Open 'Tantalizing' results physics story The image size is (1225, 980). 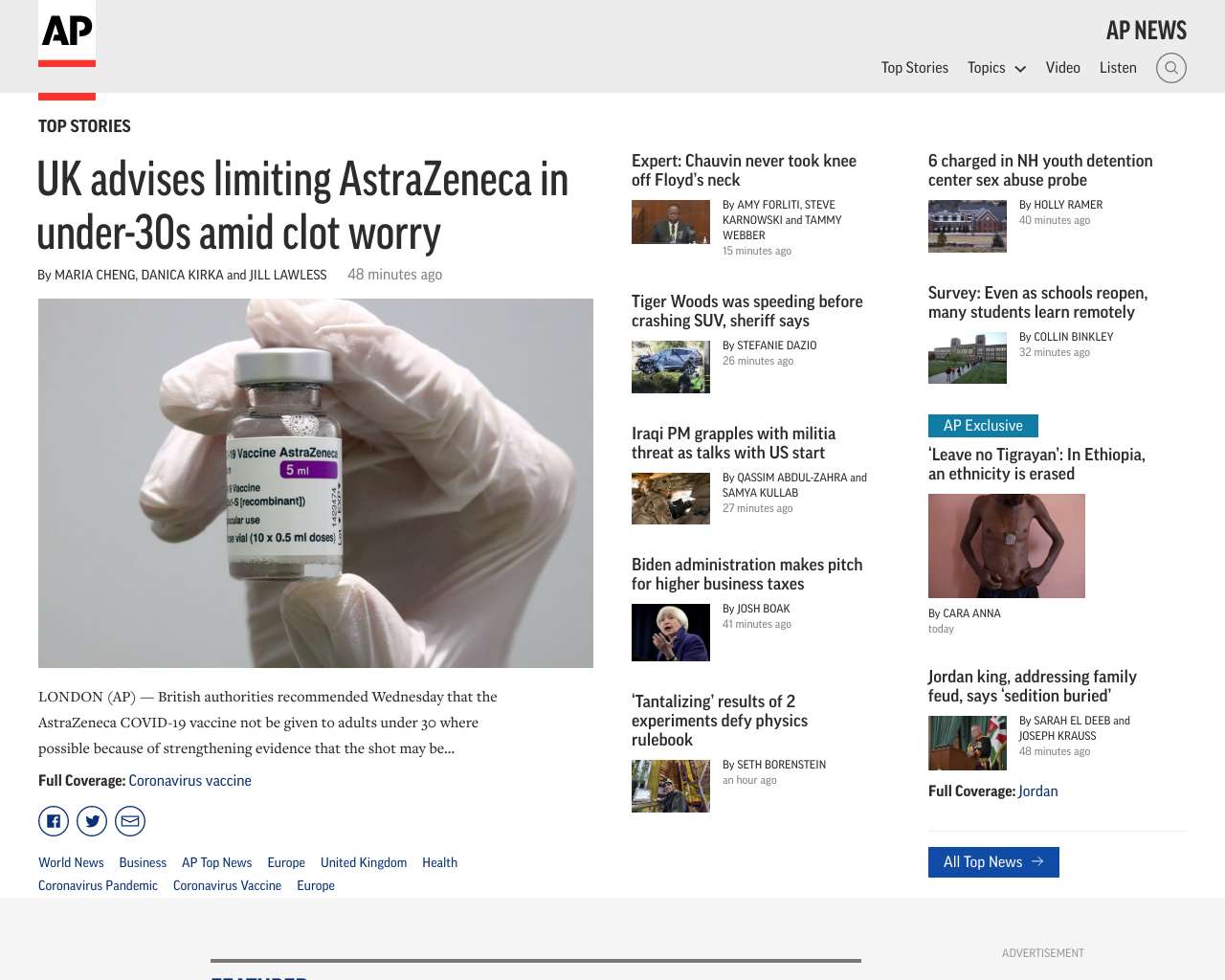720,721
